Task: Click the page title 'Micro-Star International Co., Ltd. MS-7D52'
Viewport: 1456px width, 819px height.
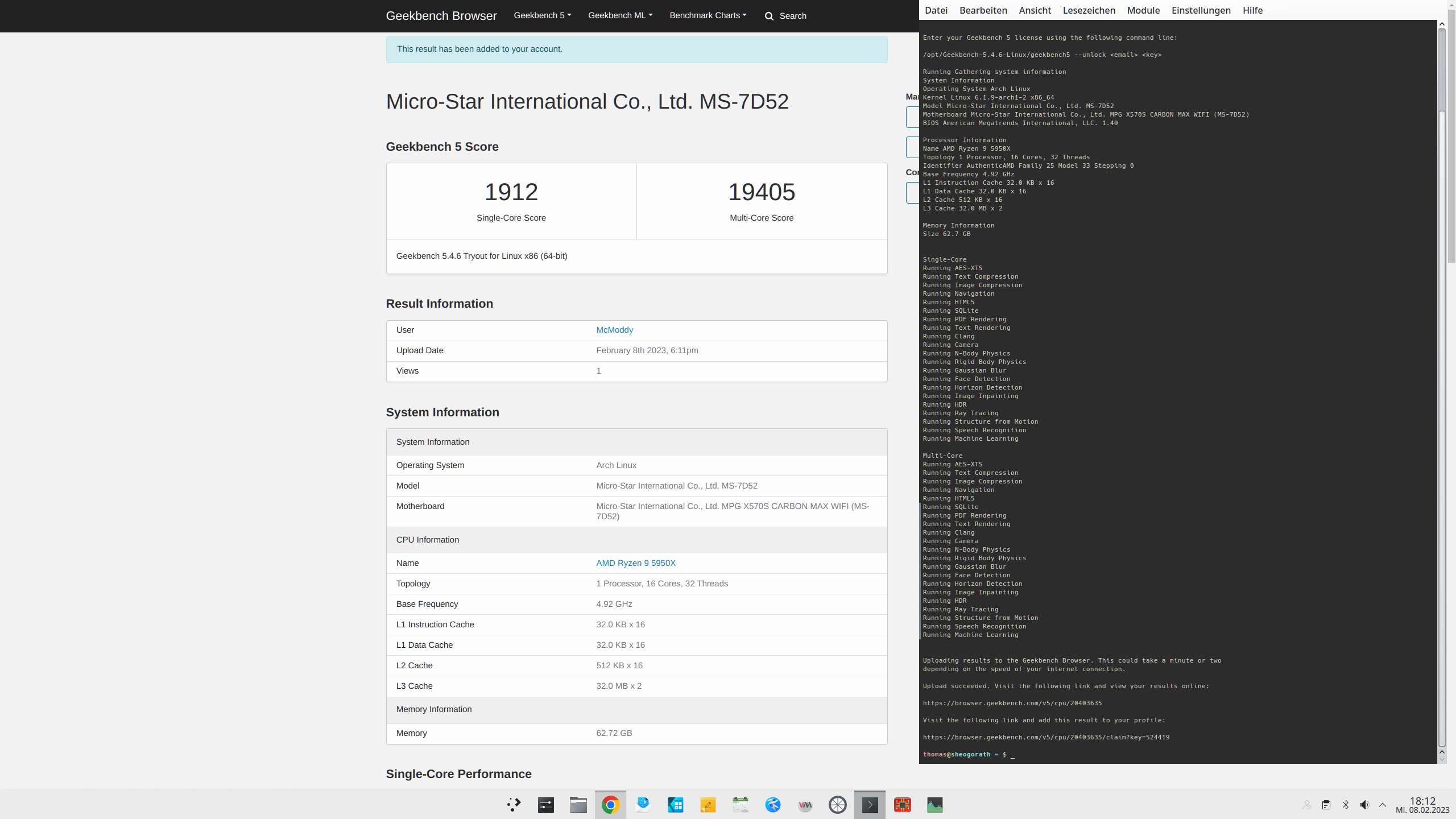Action: [x=588, y=101]
